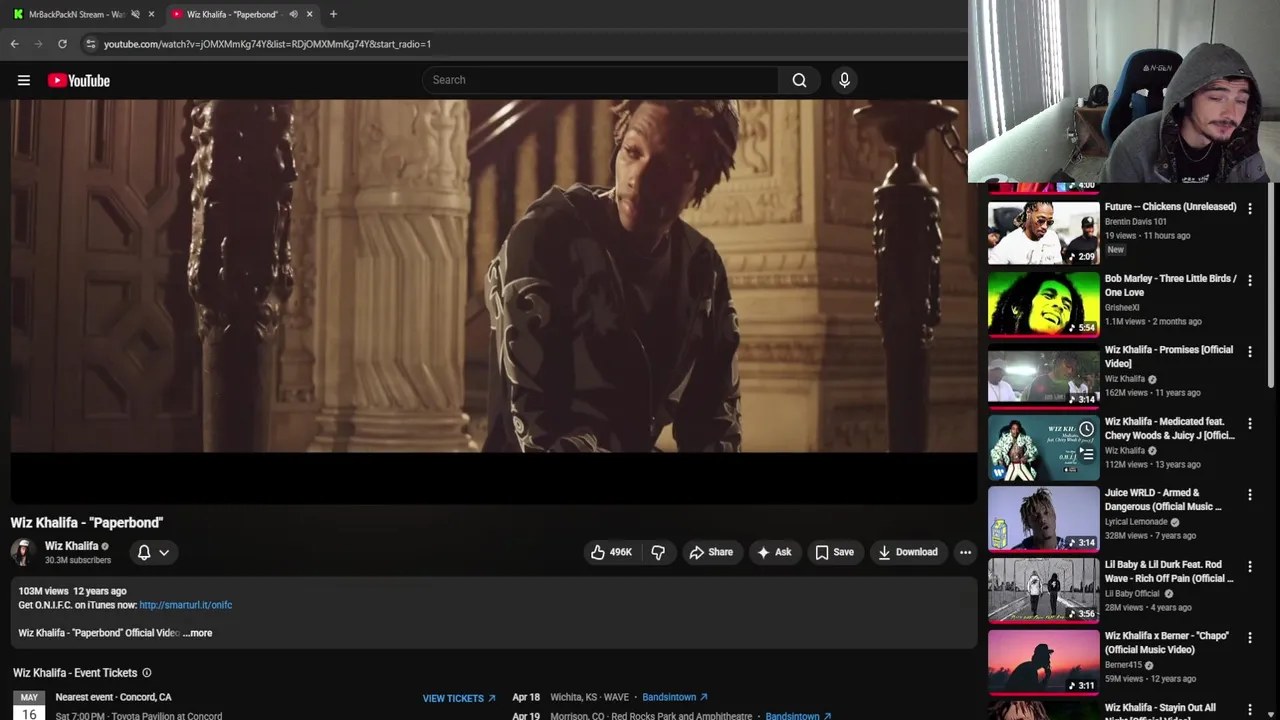Open the smarturl.it/onifc link
1280x720 pixels.
coord(186,605)
